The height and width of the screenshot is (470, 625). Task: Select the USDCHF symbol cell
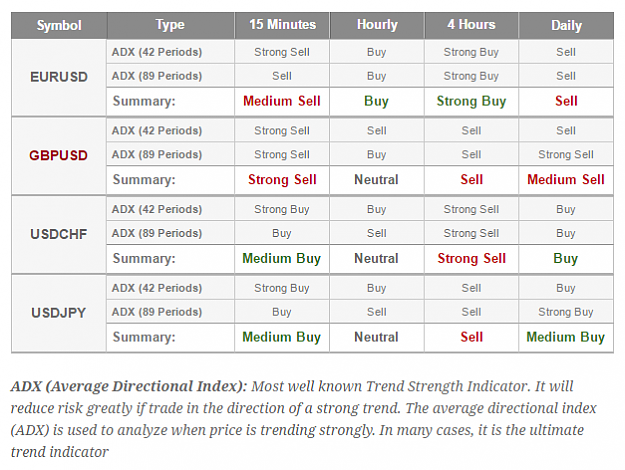click(x=59, y=234)
